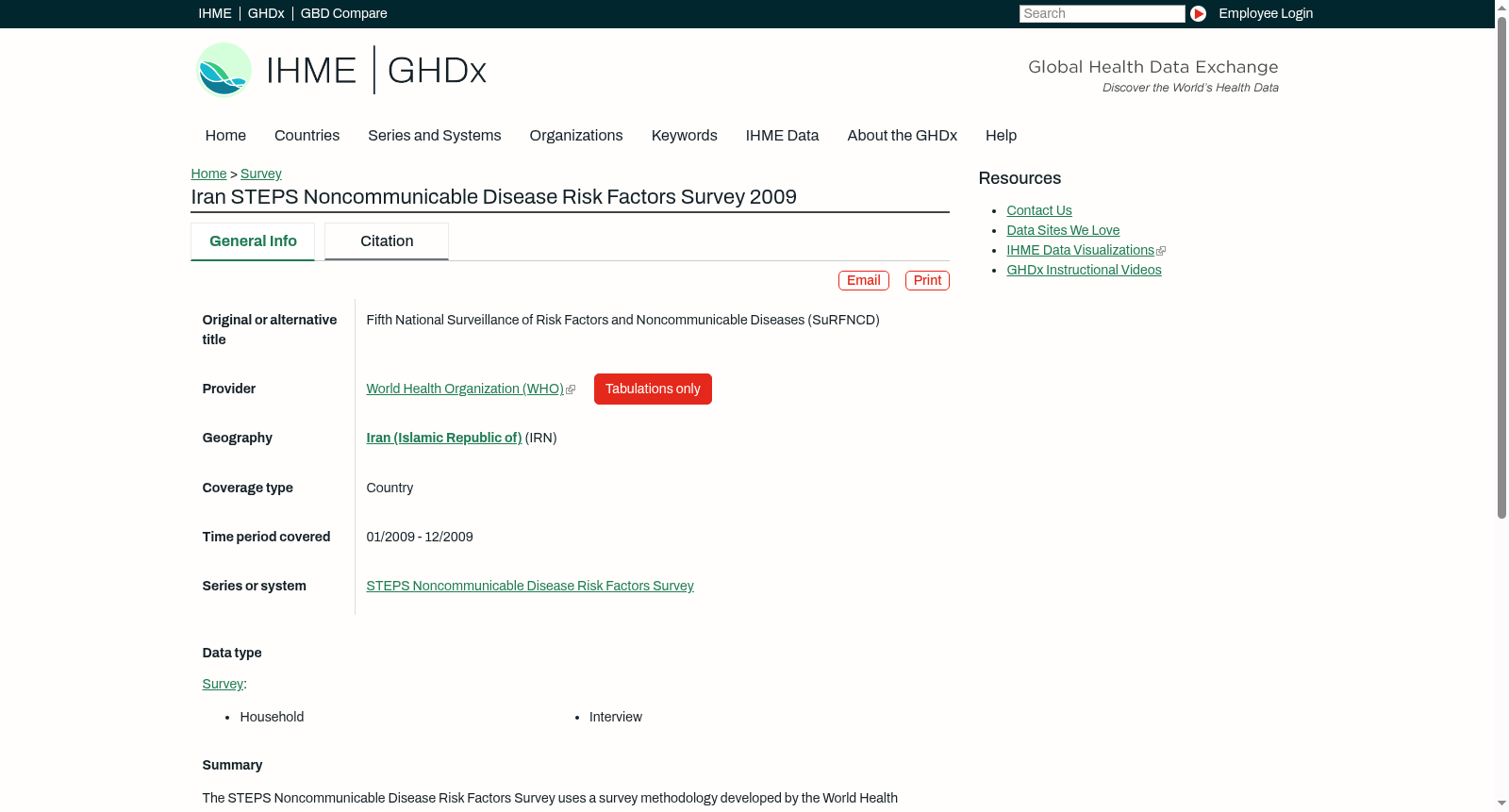Click the vertical page scrollbar thumb
The height and width of the screenshot is (812, 1509).
pos(1501,266)
